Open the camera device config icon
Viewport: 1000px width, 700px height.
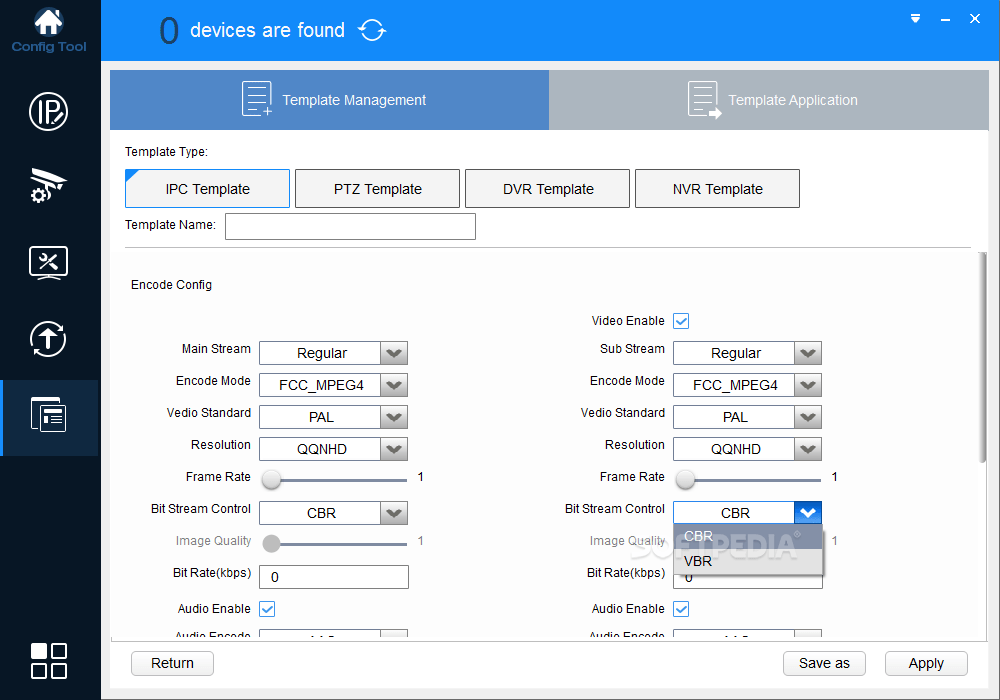(48, 186)
